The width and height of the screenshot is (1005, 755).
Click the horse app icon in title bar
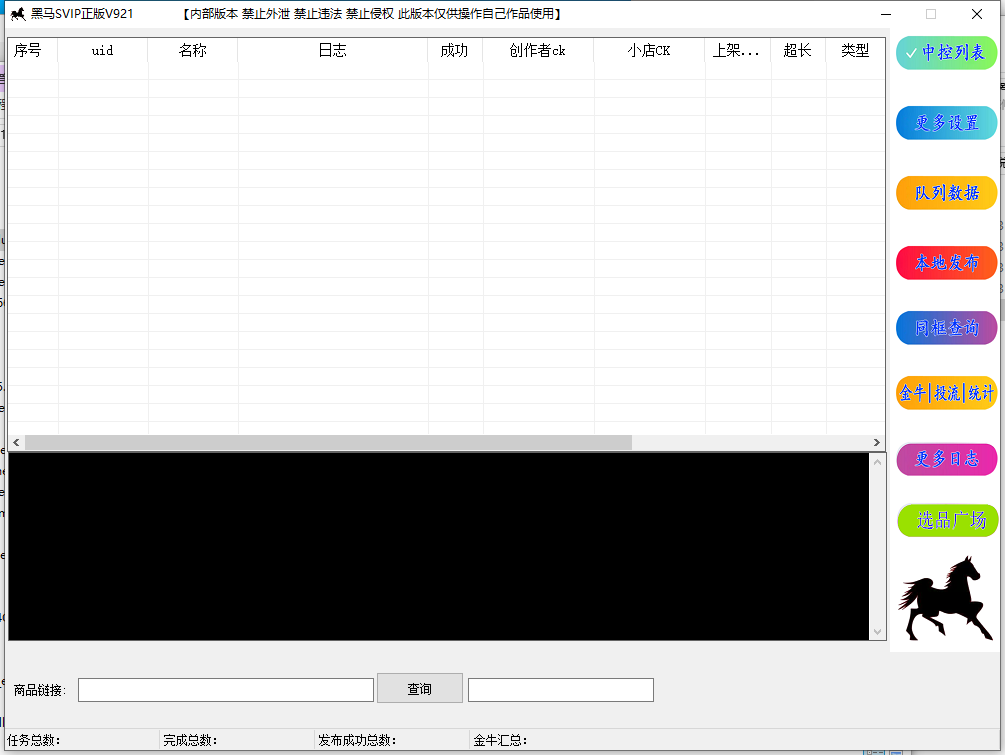point(18,13)
